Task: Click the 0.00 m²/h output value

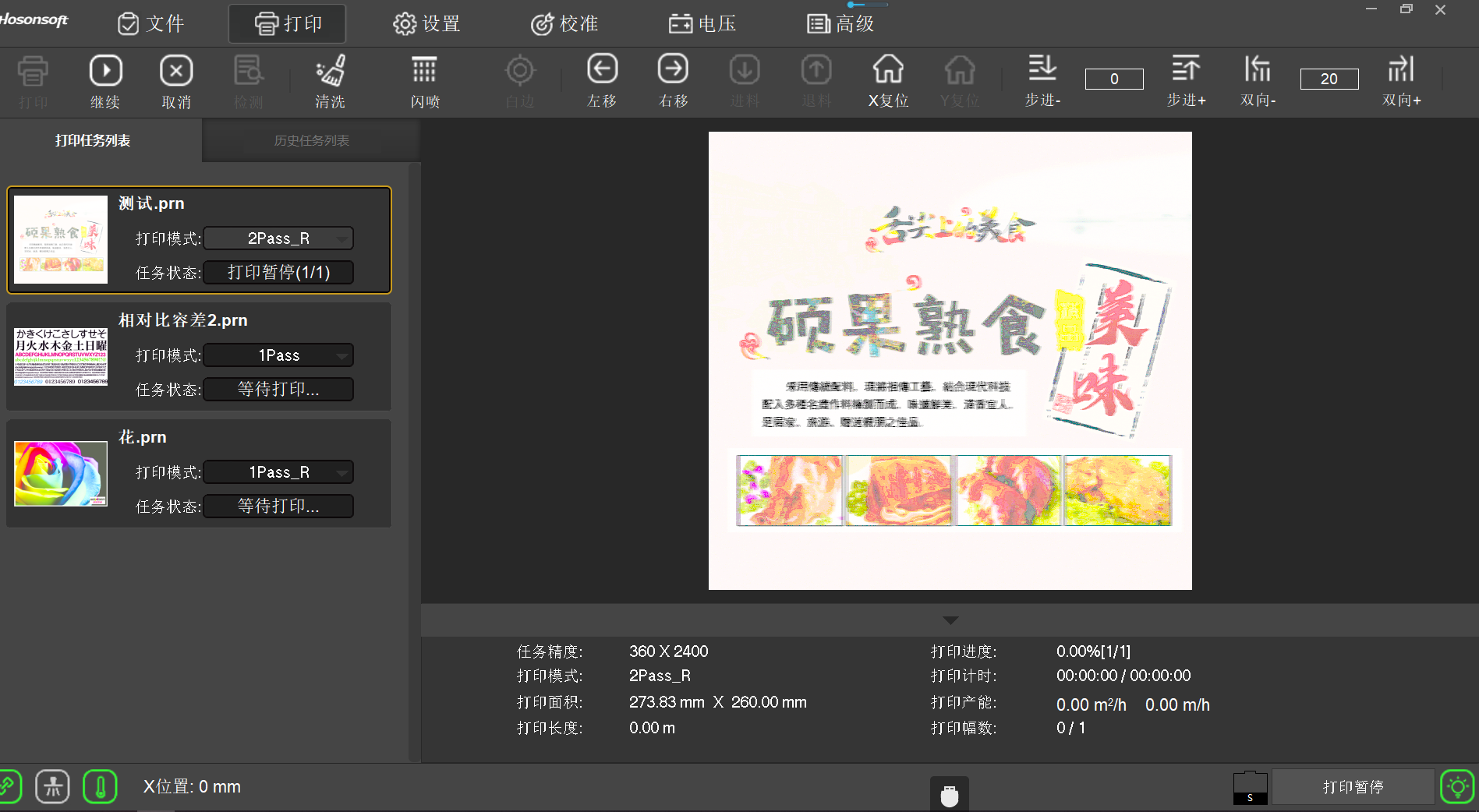Action: tap(1092, 704)
